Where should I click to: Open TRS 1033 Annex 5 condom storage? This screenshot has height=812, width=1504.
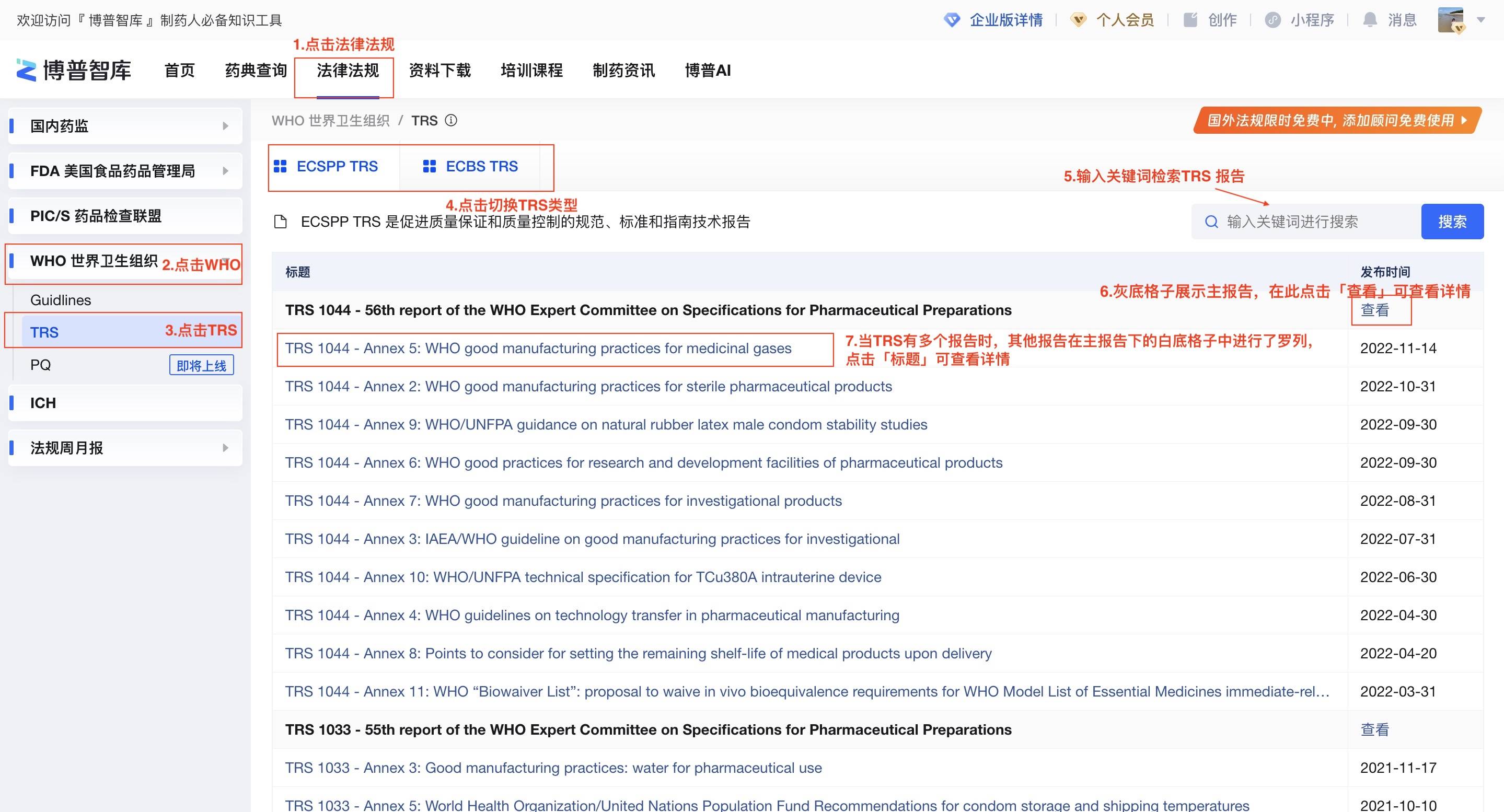click(x=767, y=805)
